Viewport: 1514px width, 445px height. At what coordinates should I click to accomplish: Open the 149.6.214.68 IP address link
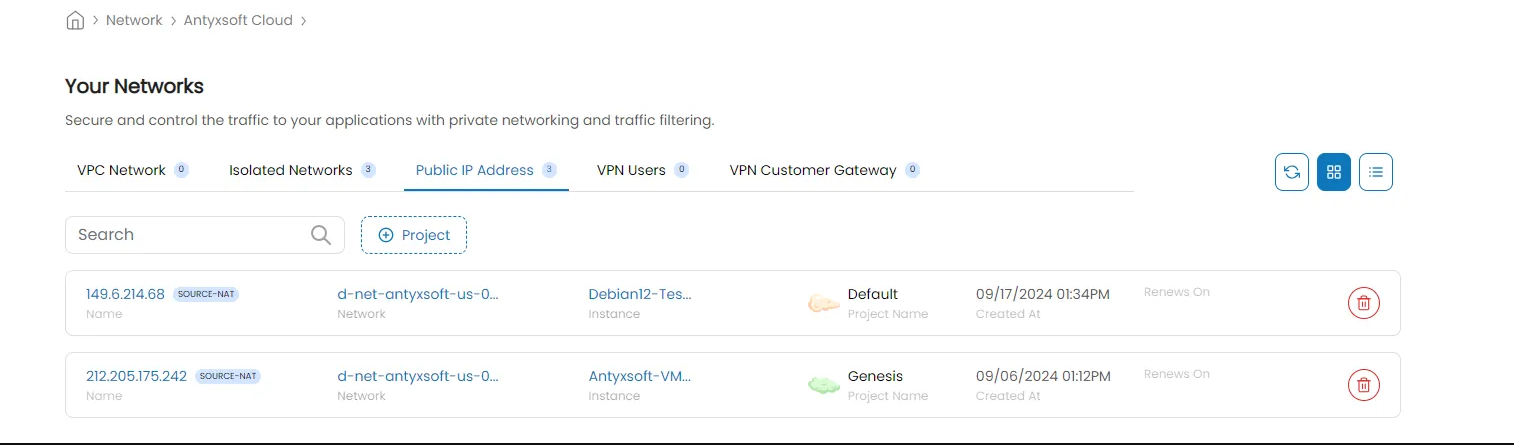125,294
